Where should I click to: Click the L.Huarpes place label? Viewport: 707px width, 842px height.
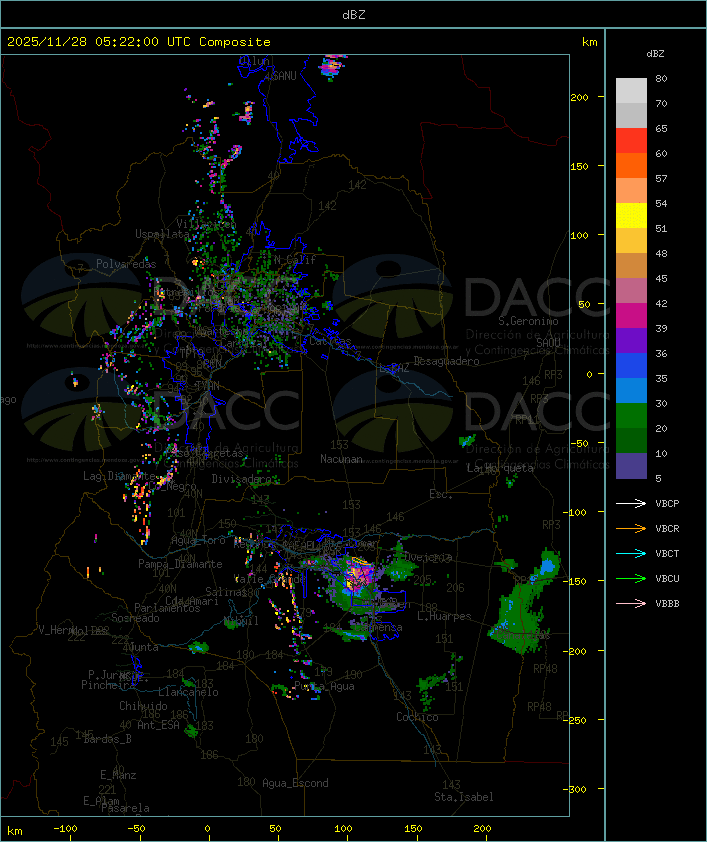[444, 616]
